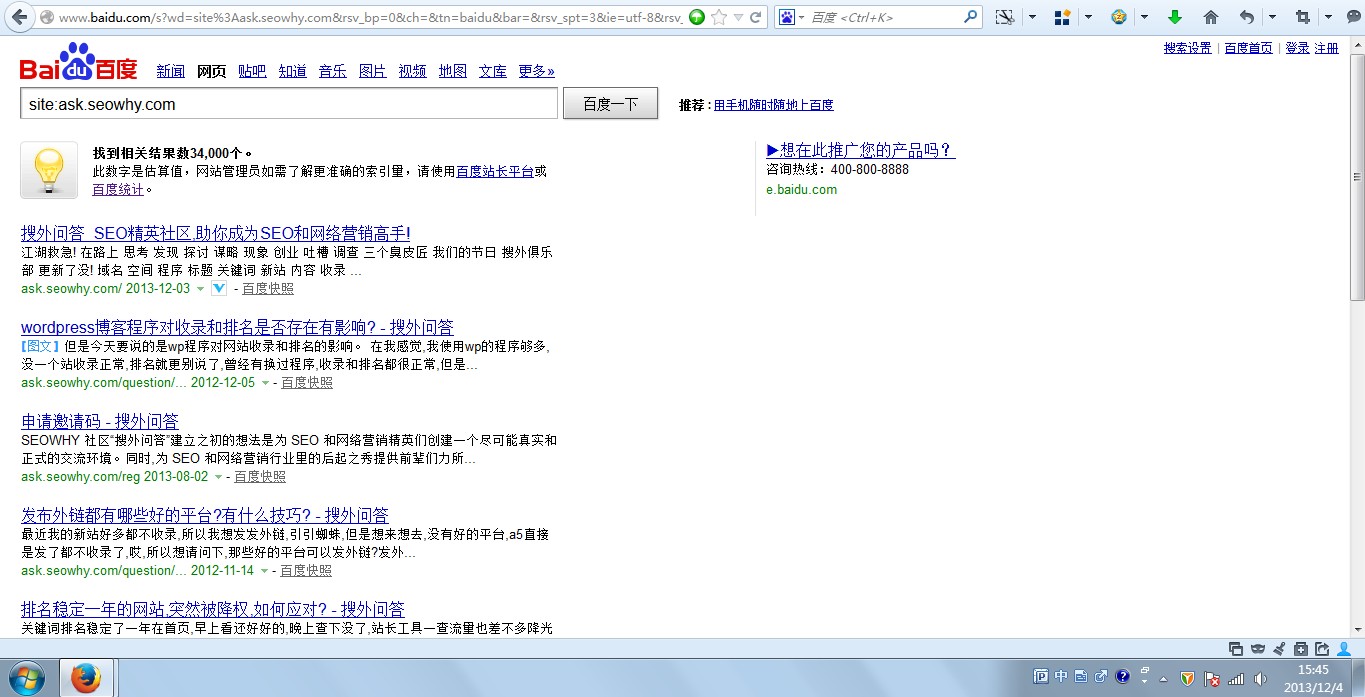Click the blue user account icon

1344,648
